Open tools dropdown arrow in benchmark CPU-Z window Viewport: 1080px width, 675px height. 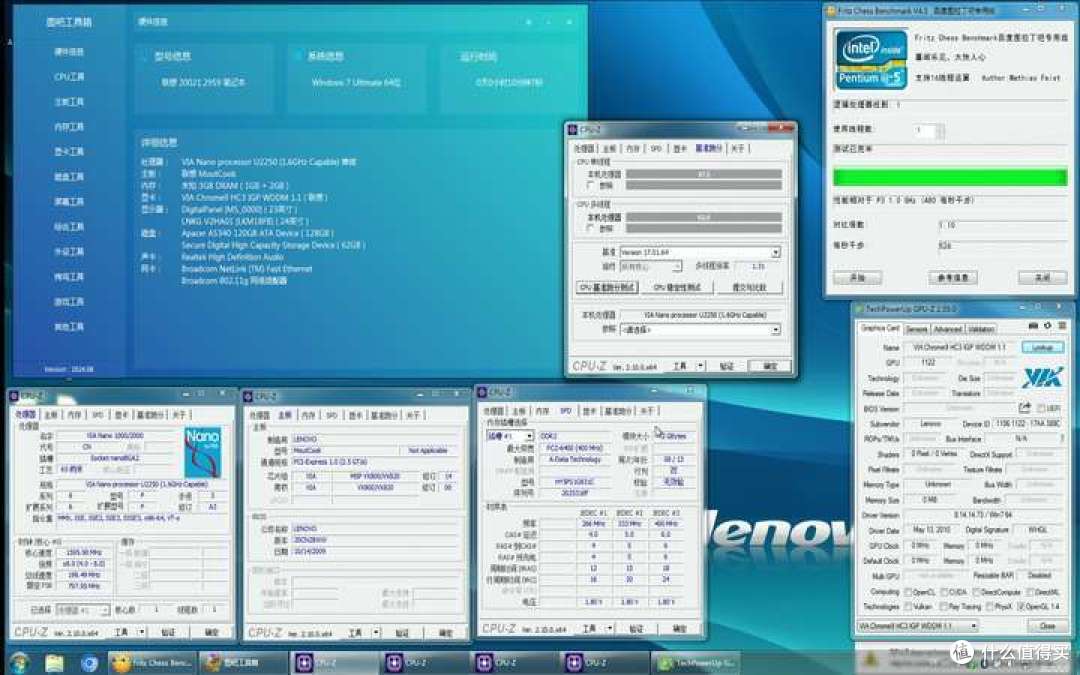pos(700,366)
